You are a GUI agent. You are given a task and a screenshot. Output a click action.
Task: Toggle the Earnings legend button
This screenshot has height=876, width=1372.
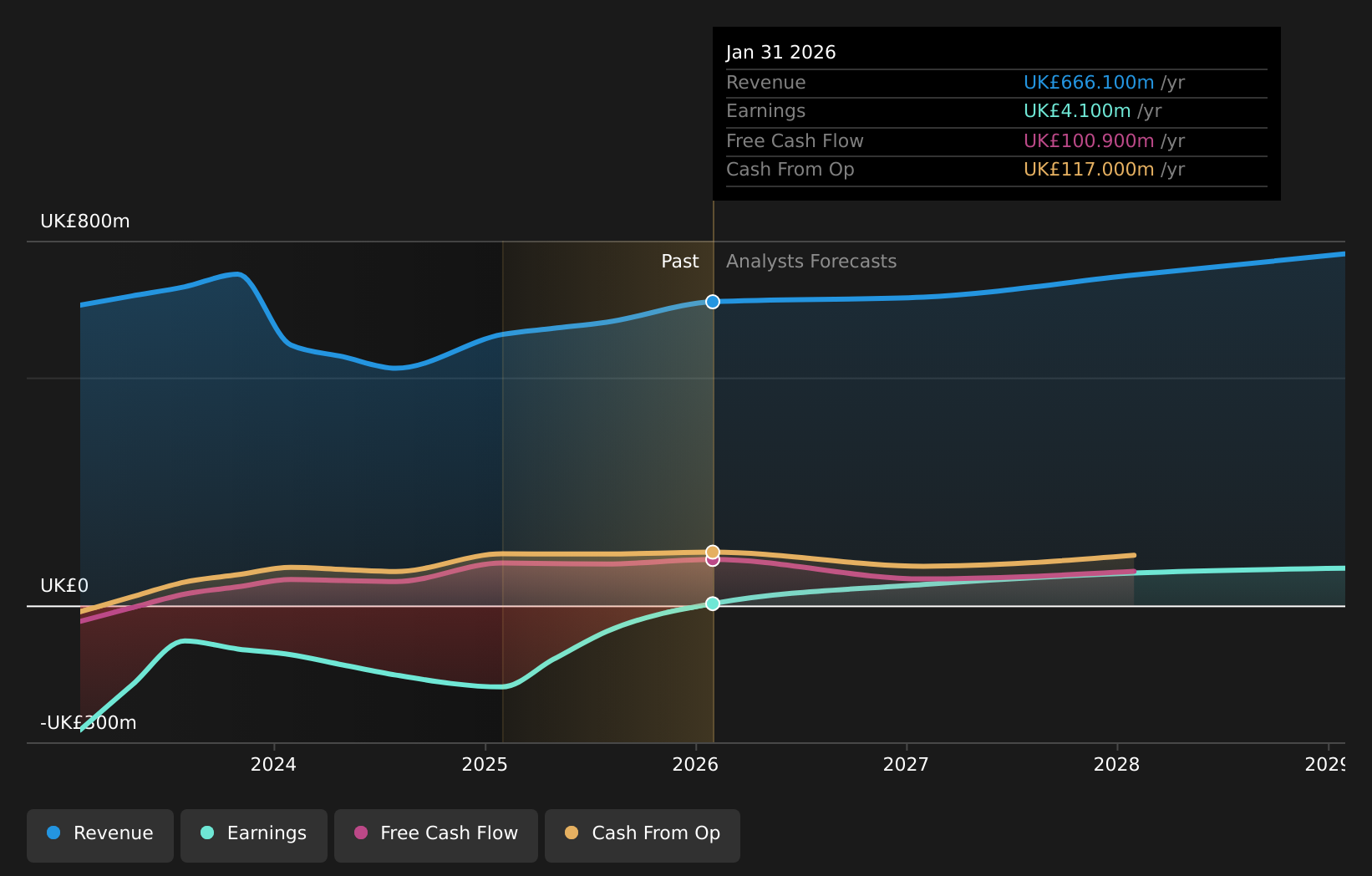(x=254, y=835)
